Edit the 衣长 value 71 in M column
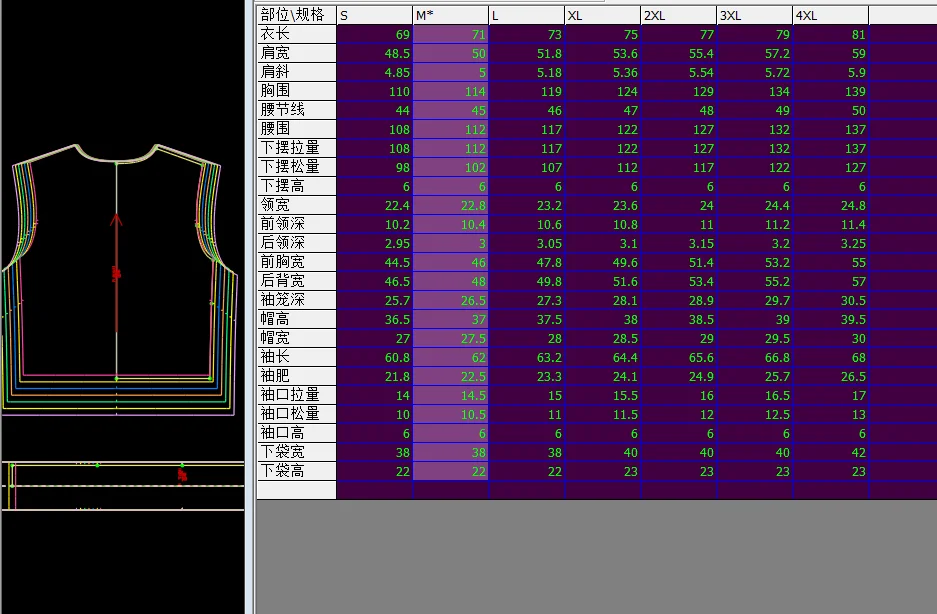Viewport: 937px width, 614px height. [450, 34]
